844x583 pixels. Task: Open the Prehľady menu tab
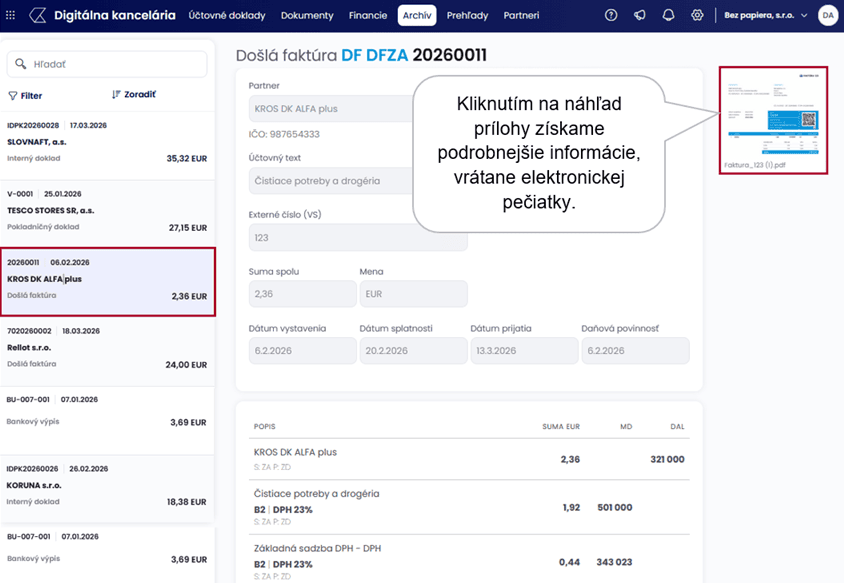tap(469, 15)
